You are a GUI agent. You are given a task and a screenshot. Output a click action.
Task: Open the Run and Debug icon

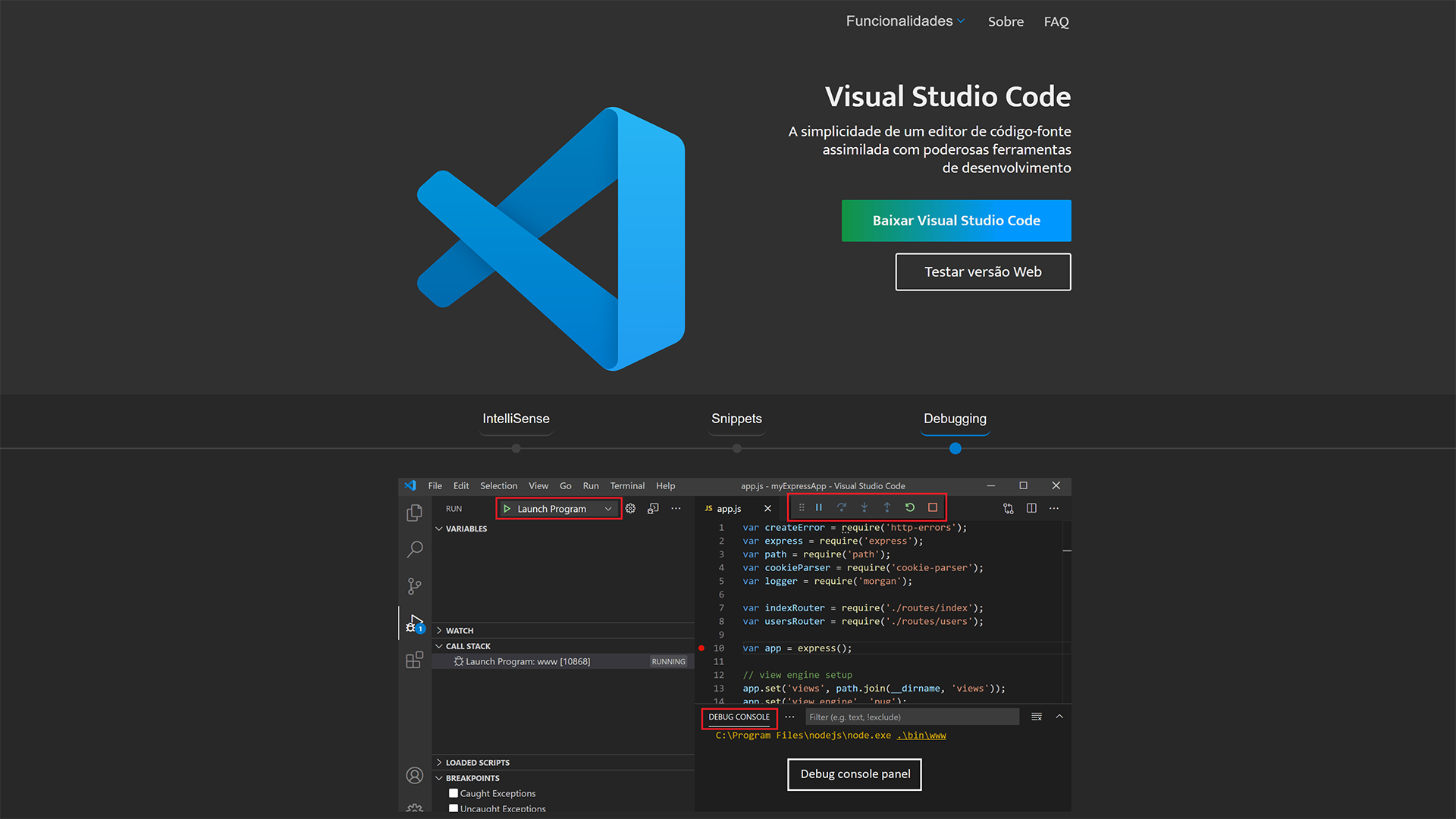415,623
